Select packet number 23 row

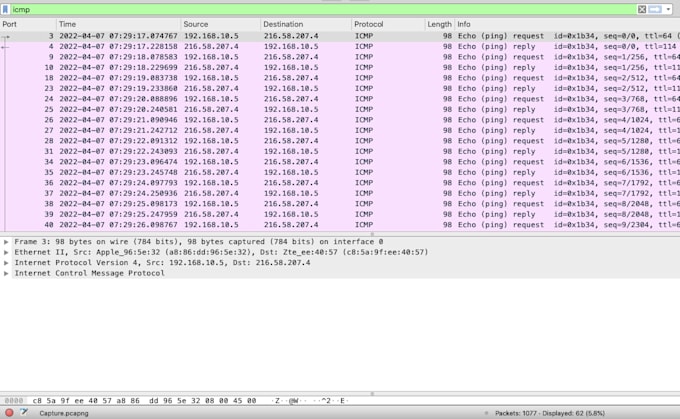[340, 88]
